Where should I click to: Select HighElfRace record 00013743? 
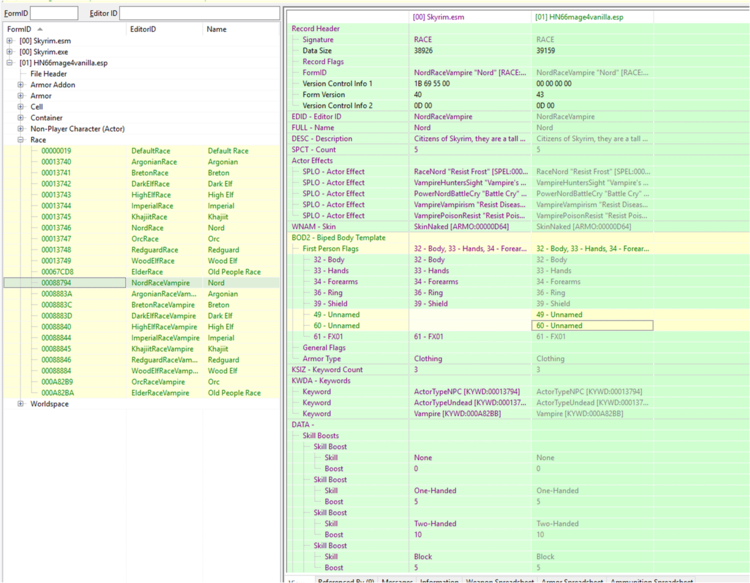point(142,195)
